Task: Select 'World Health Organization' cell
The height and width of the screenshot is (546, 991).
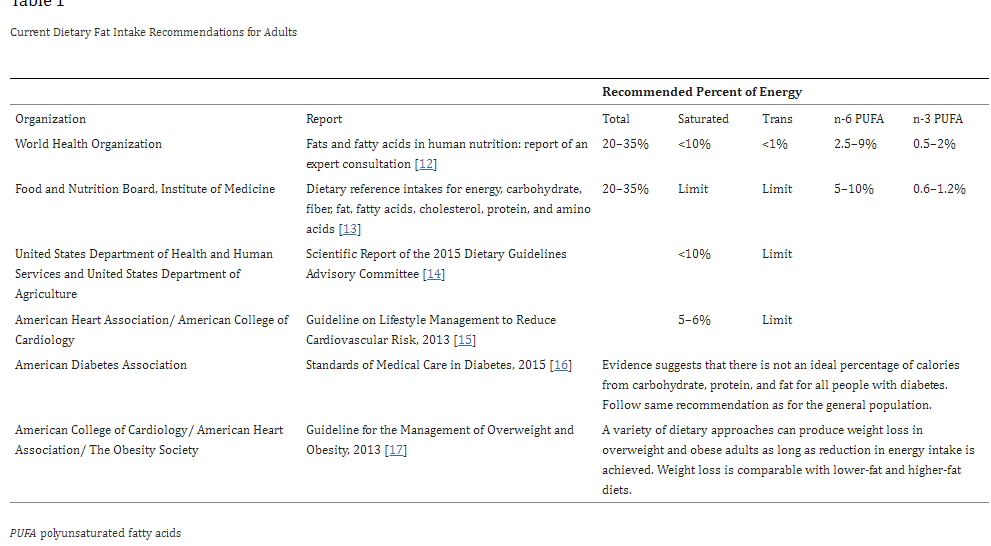Action: point(88,144)
